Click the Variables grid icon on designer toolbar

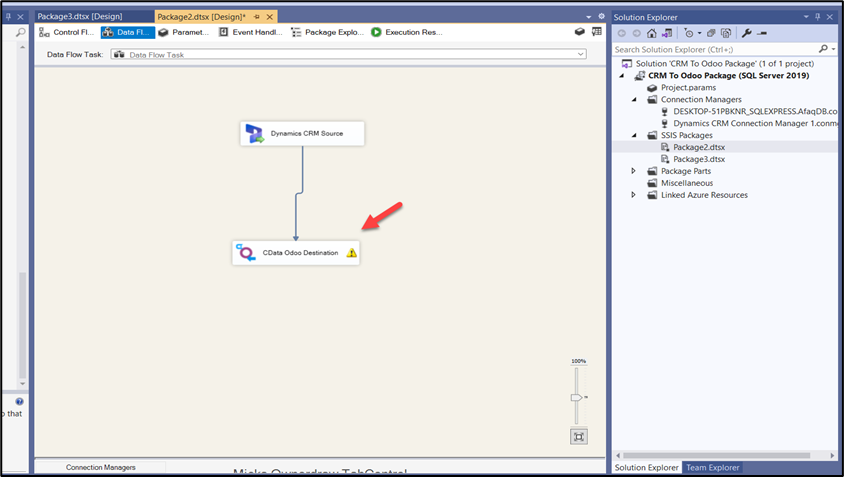pyautogui.click(x=596, y=32)
